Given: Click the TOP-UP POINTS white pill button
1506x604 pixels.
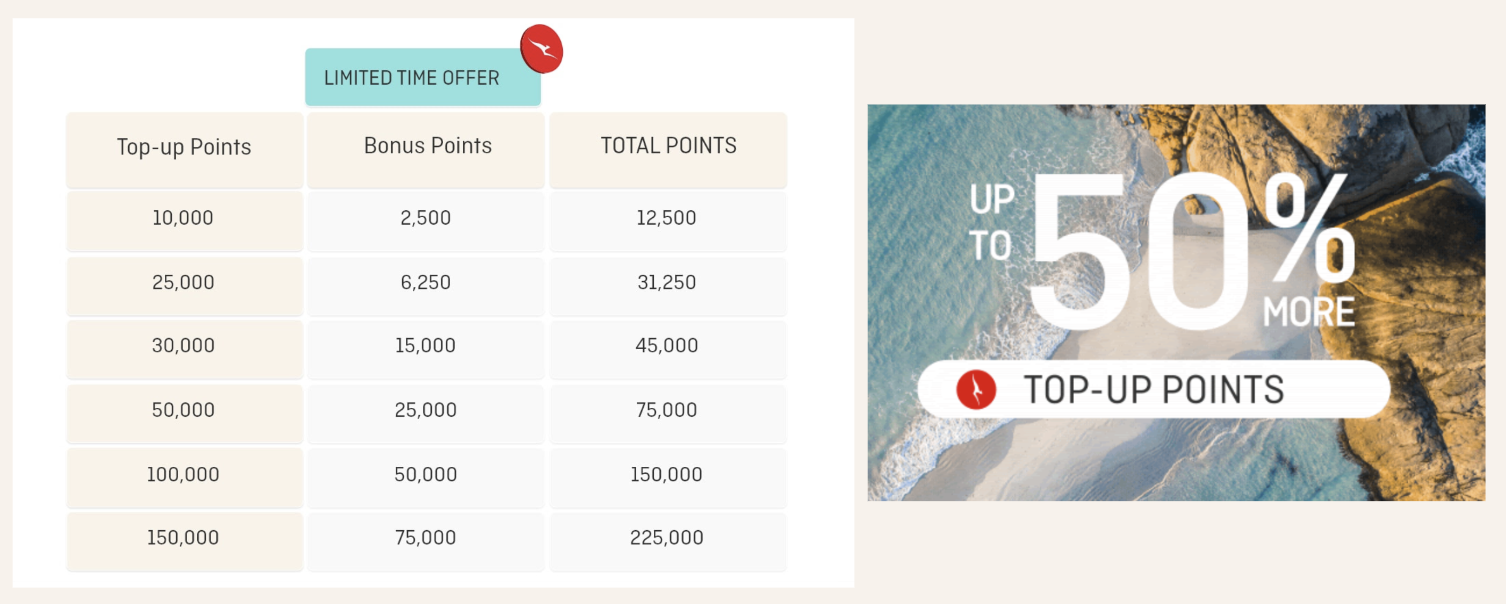Looking at the screenshot, I should pos(1154,389).
